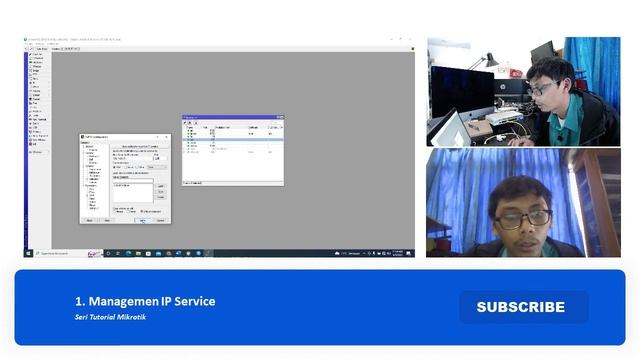
Task: Select Logging category in PuTTY tree
Action: [x=94, y=150]
